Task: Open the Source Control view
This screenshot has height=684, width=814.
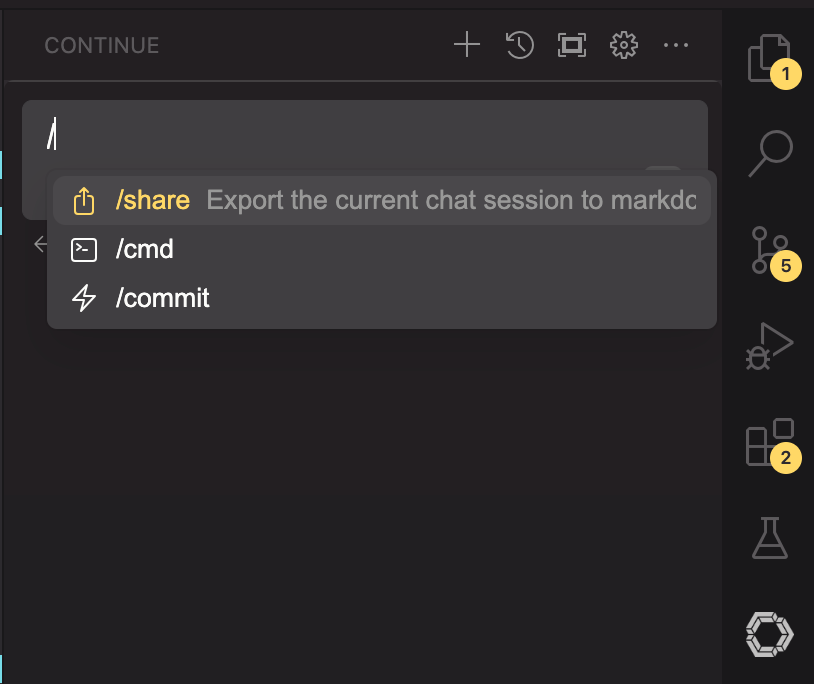Action: [769, 250]
